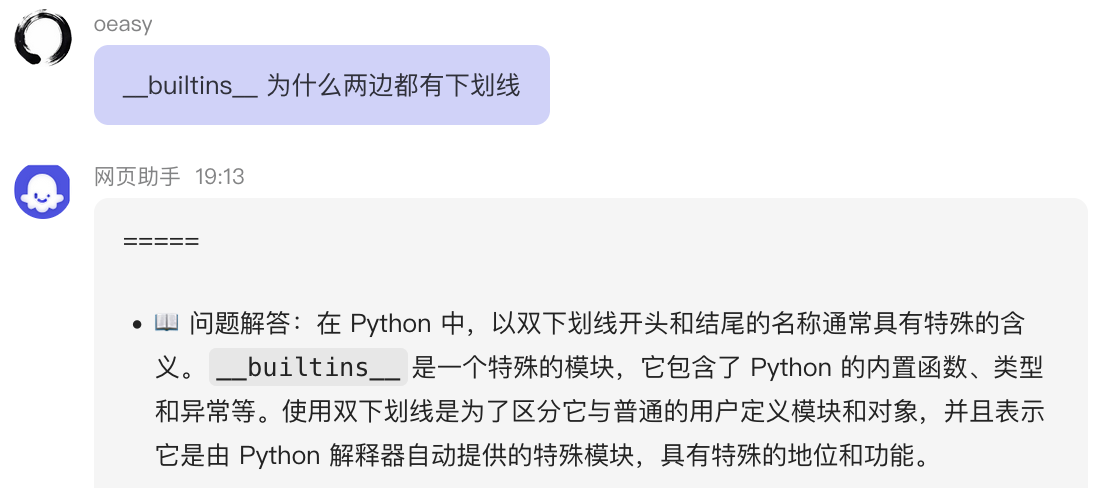Screen dimensions: 1102x488
Task: Click the open book emoji icon
Action: tap(166, 323)
